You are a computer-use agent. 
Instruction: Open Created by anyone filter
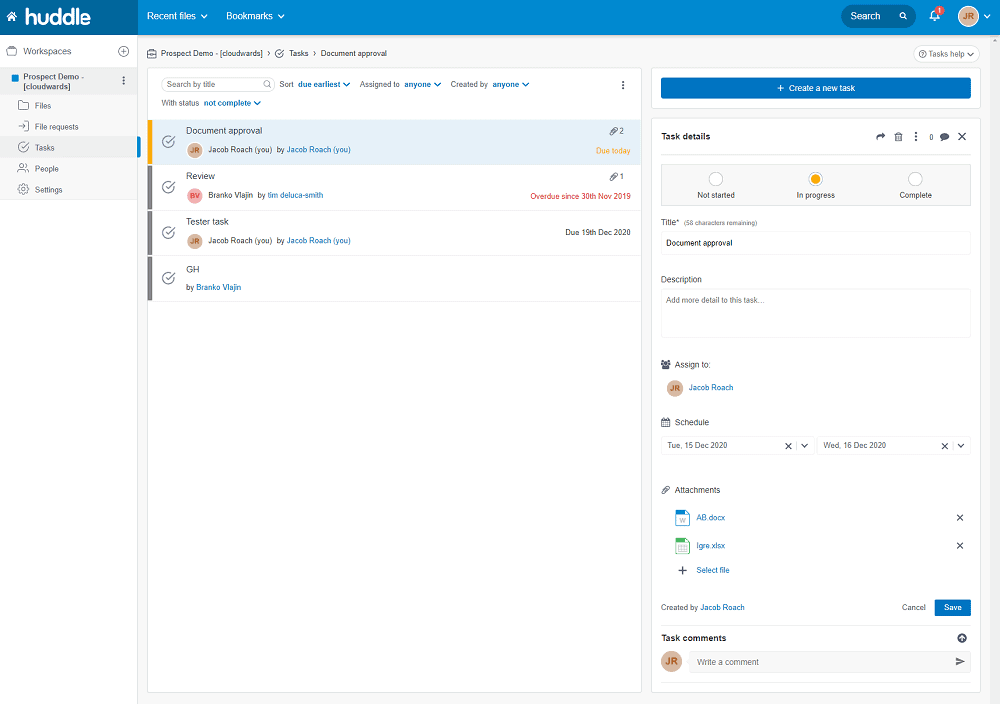click(510, 84)
